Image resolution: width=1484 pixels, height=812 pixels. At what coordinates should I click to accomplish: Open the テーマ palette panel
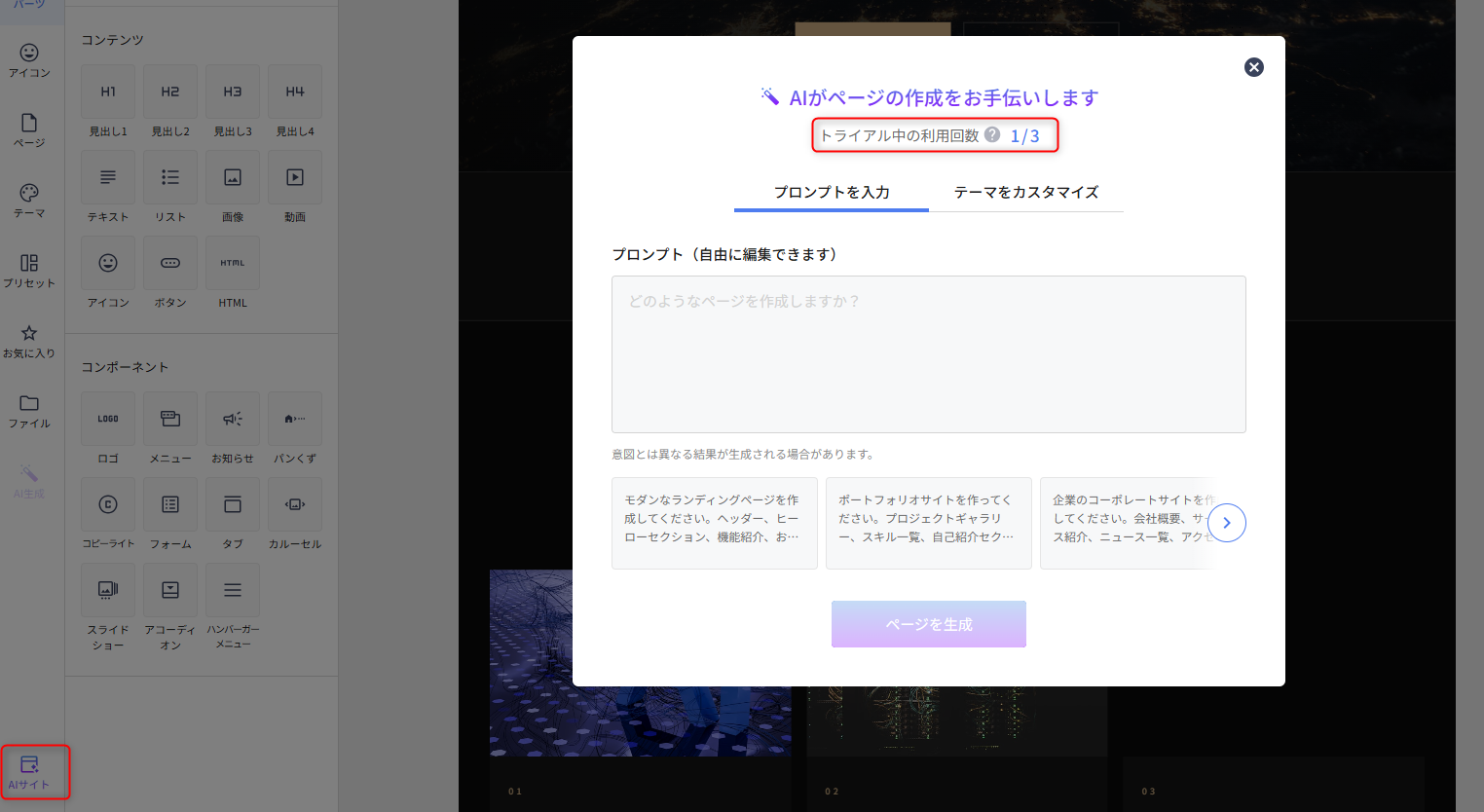[29, 200]
